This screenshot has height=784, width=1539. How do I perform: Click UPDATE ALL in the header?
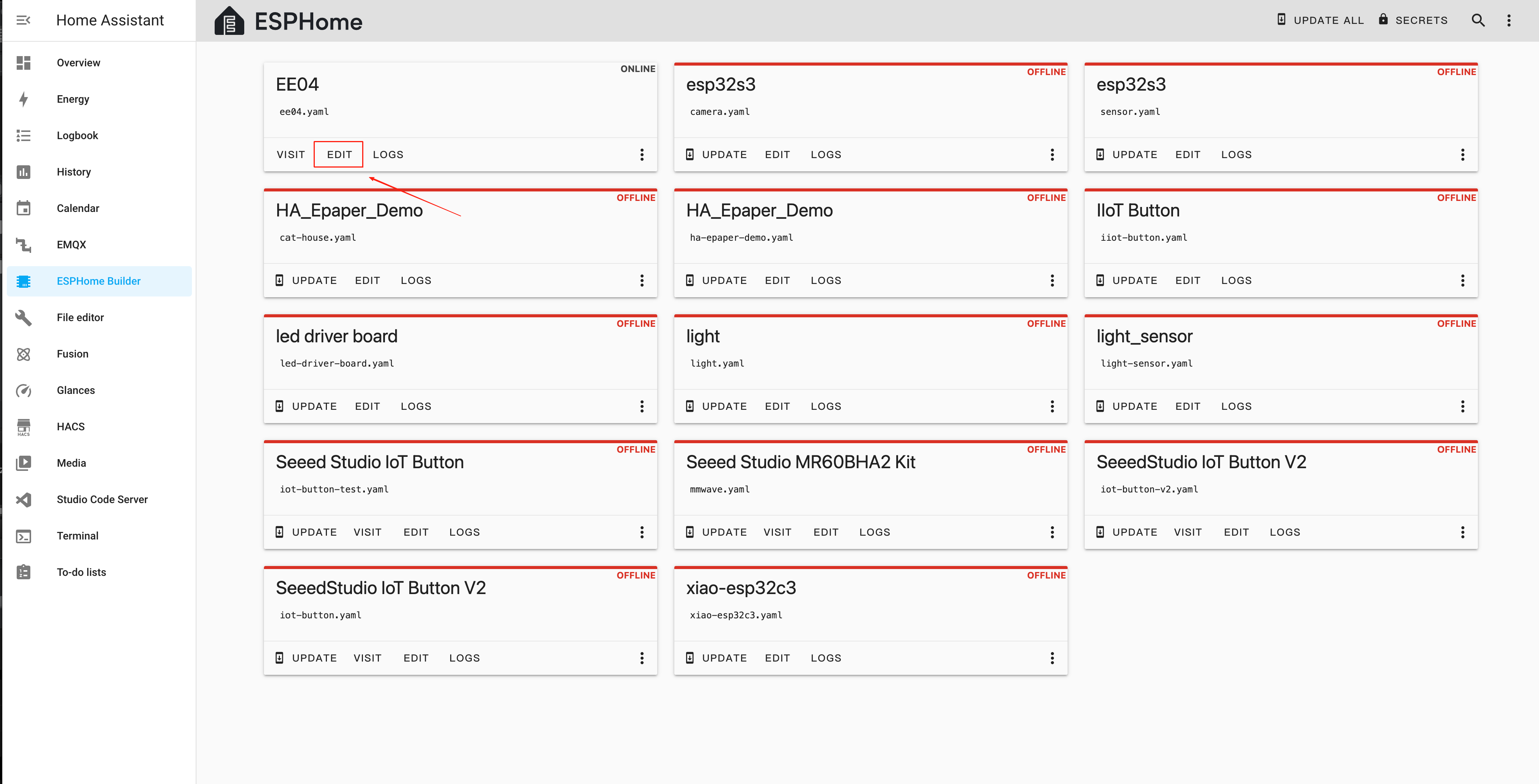pos(1320,20)
